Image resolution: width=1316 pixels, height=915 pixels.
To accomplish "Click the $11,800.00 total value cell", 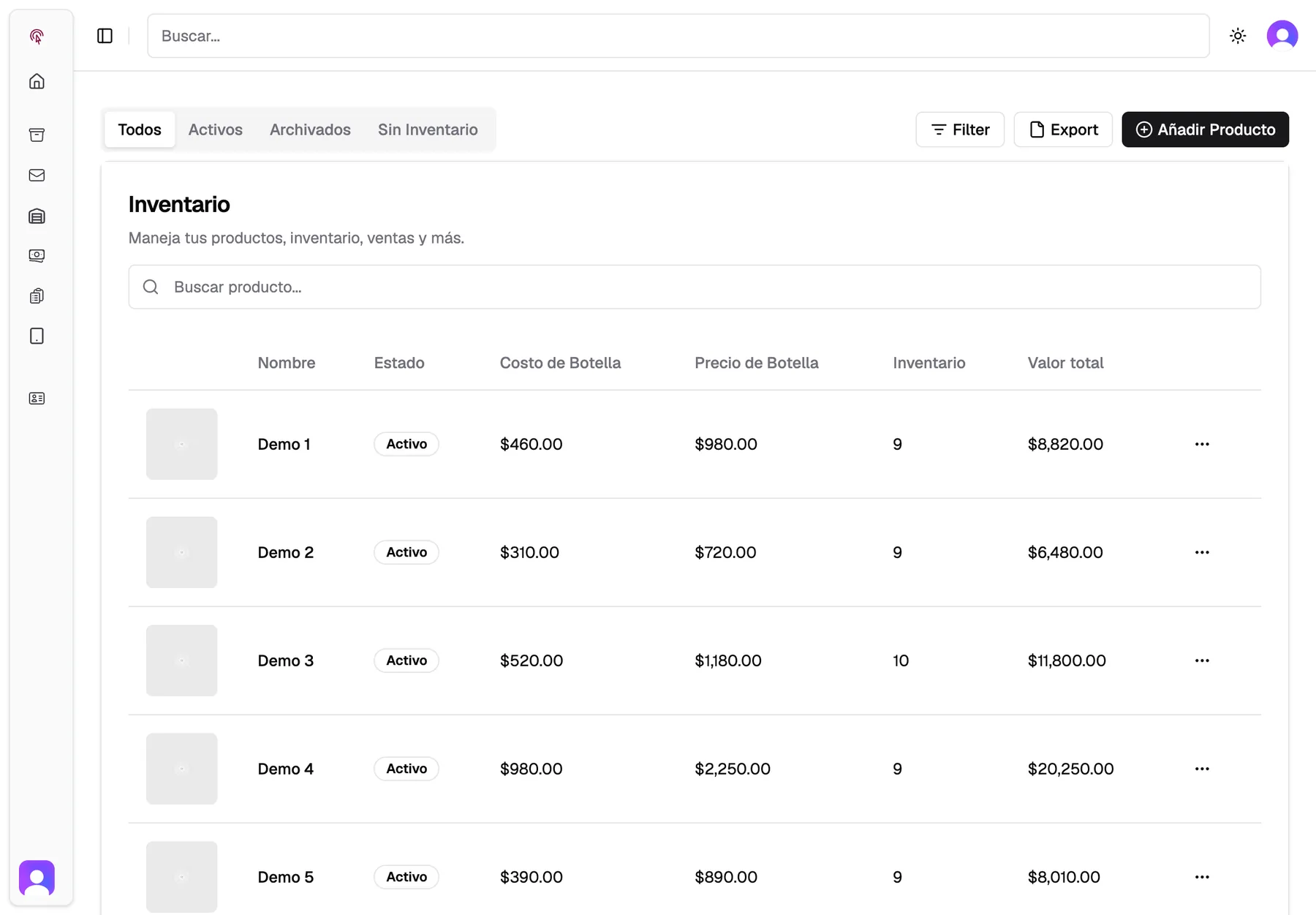I will click(1067, 660).
